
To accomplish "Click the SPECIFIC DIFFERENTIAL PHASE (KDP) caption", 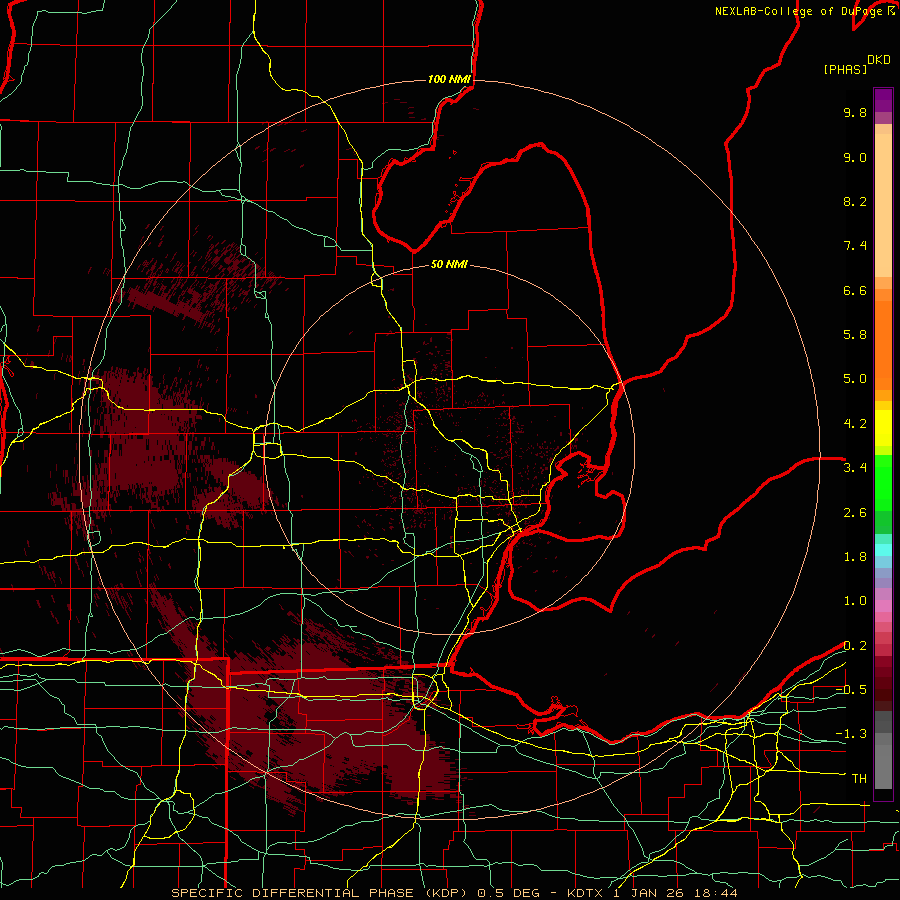I will pyautogui.click(x=317, y=893).
